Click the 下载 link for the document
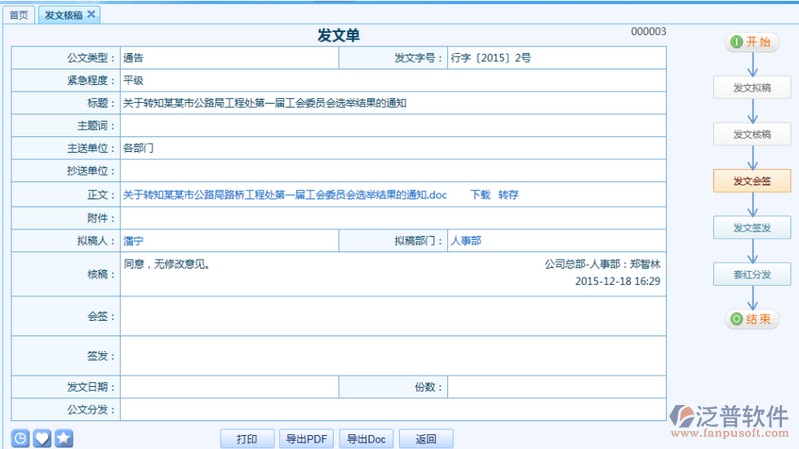Viewport: 799px width, 449px height. point(481,194)
